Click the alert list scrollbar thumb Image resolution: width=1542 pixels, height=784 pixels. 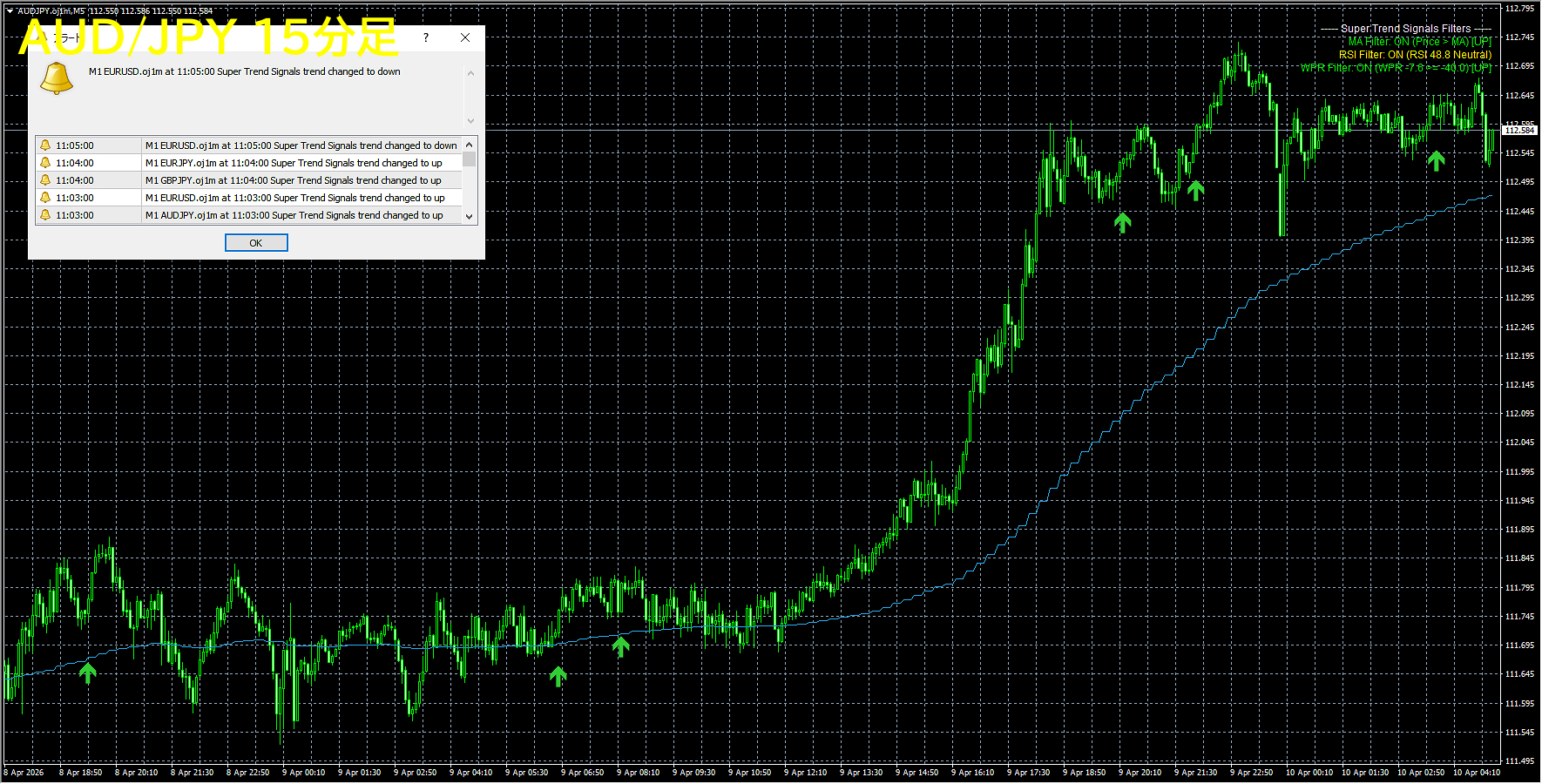coord(470,159)
